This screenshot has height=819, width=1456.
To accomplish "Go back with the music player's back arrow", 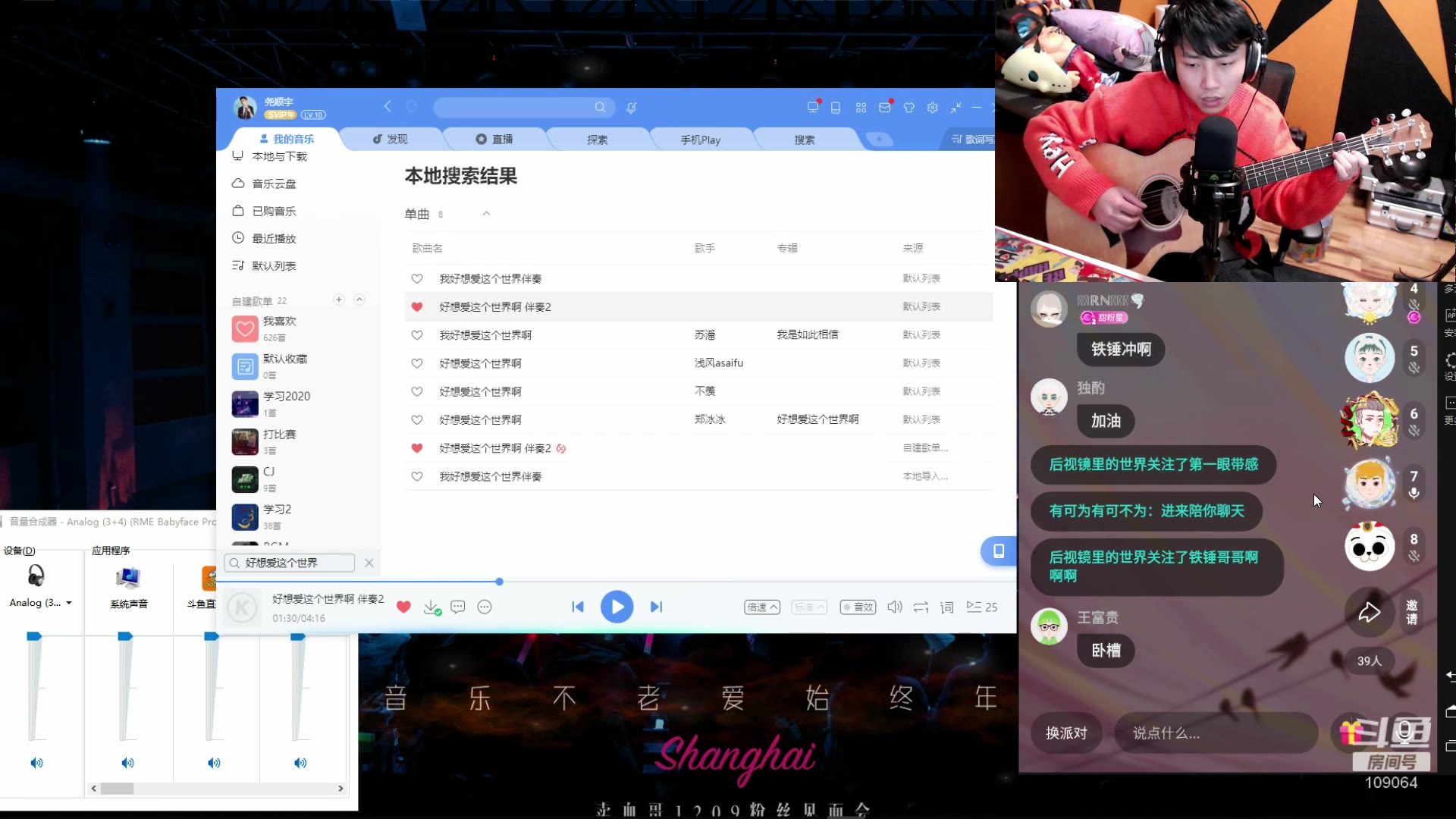I will (388, 107).
